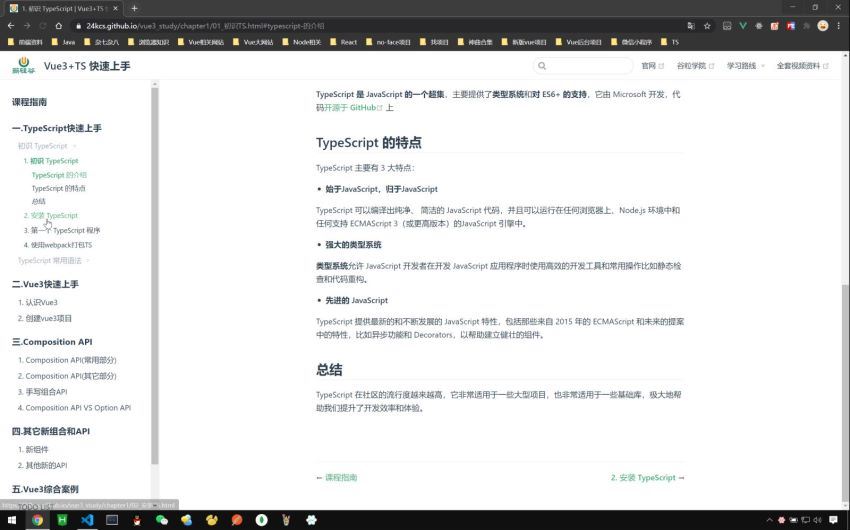This screenshot has height=530, width=850.
Task: Open Windows Start menu
Action: (12, 520)
